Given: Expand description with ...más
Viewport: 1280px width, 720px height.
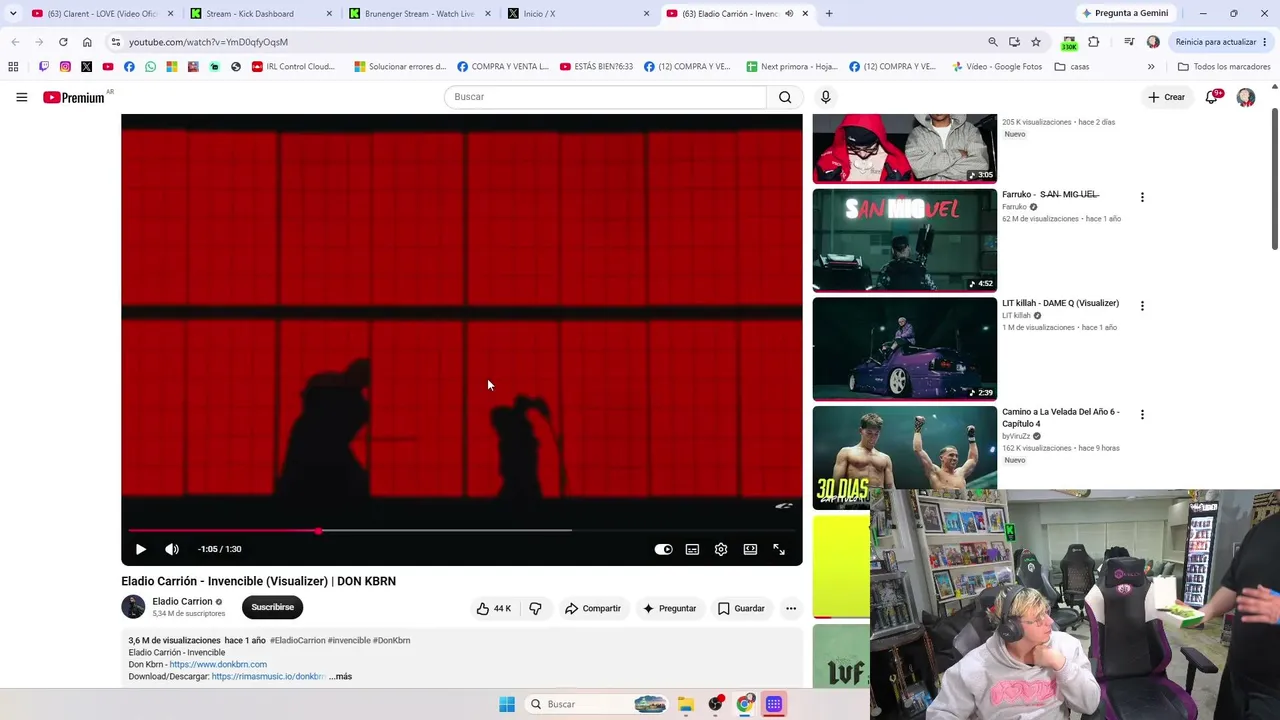Looking at the screenshot, I should (340, 677).
